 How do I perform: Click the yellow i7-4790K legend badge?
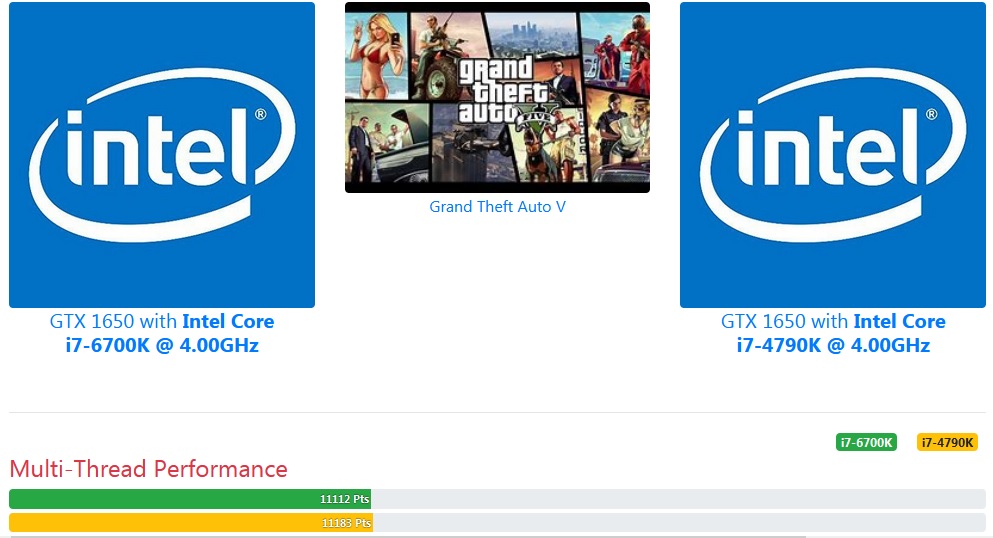click(x=947, y=442)
